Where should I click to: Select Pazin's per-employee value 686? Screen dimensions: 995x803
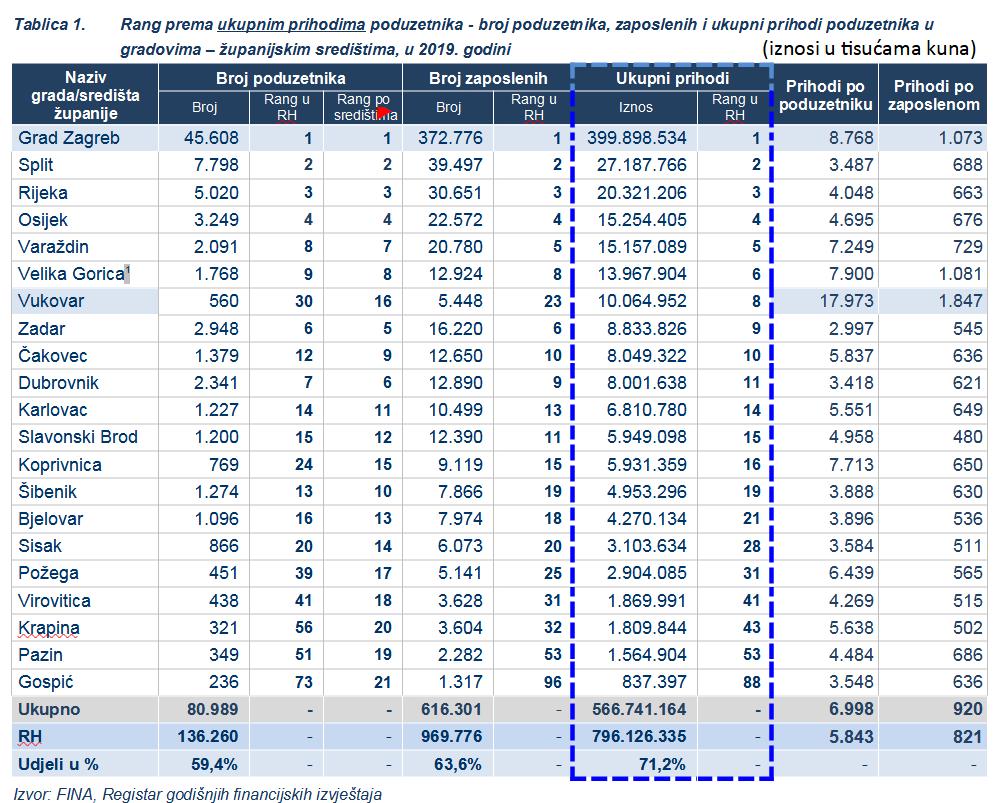click(968, 654)
